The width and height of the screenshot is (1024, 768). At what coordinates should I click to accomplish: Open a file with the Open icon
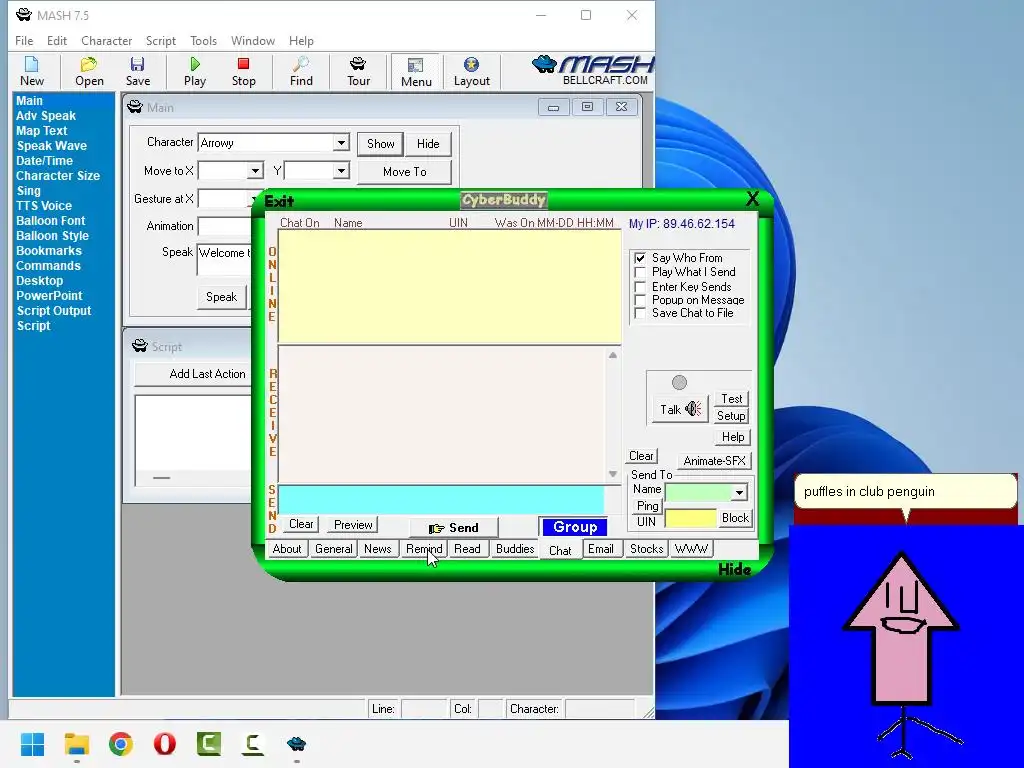pos(89,72)
